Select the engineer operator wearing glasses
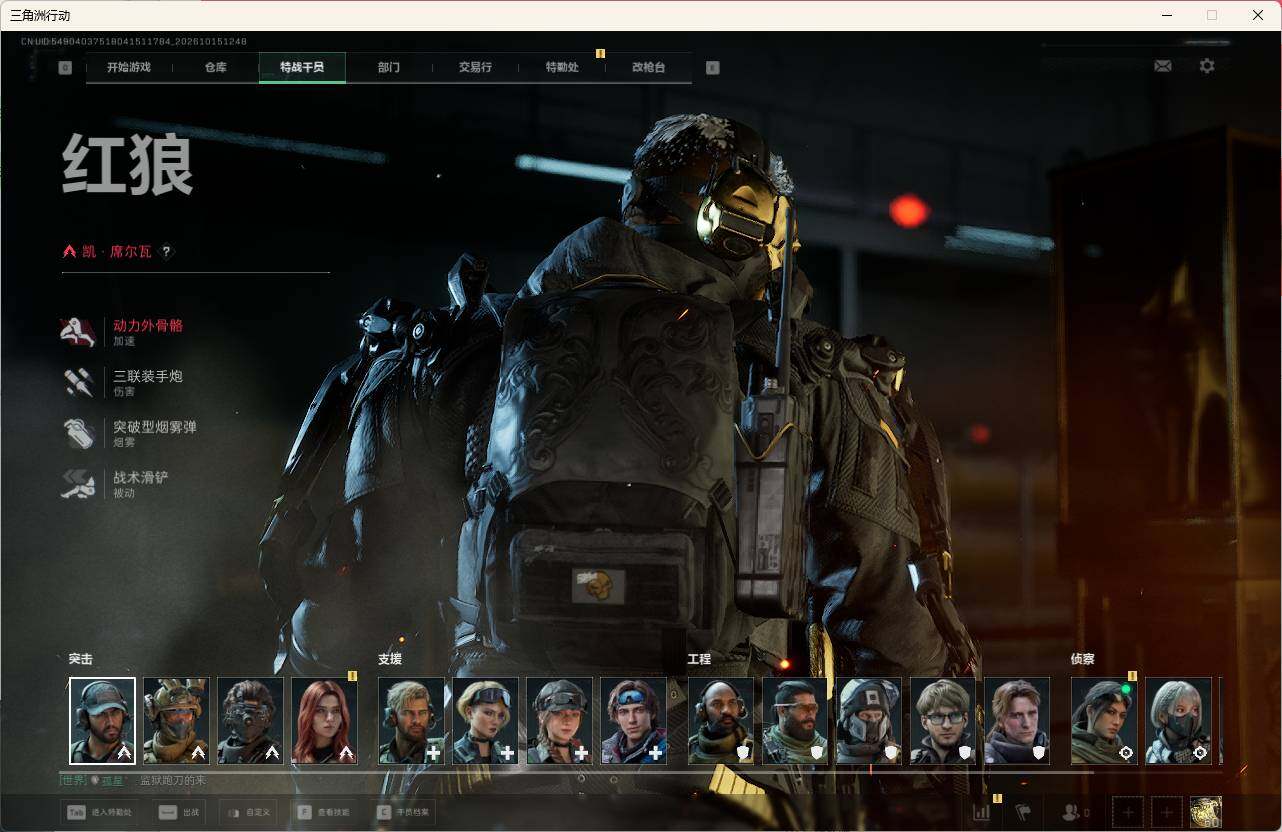Image resolution: width=1282 pixels, height=832 pixels. click(x=943, y=721)
